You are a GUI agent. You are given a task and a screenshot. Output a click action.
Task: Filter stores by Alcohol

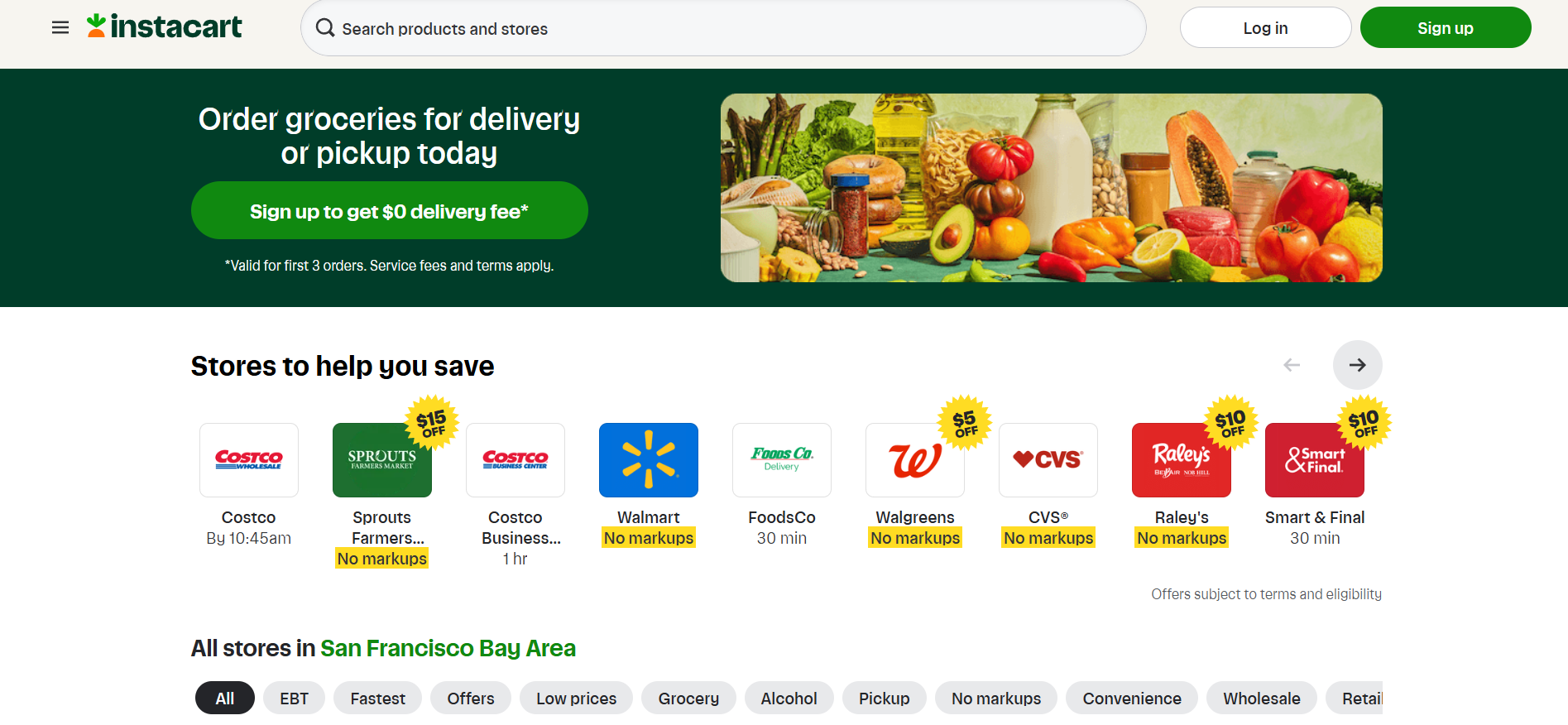point(789,699)
